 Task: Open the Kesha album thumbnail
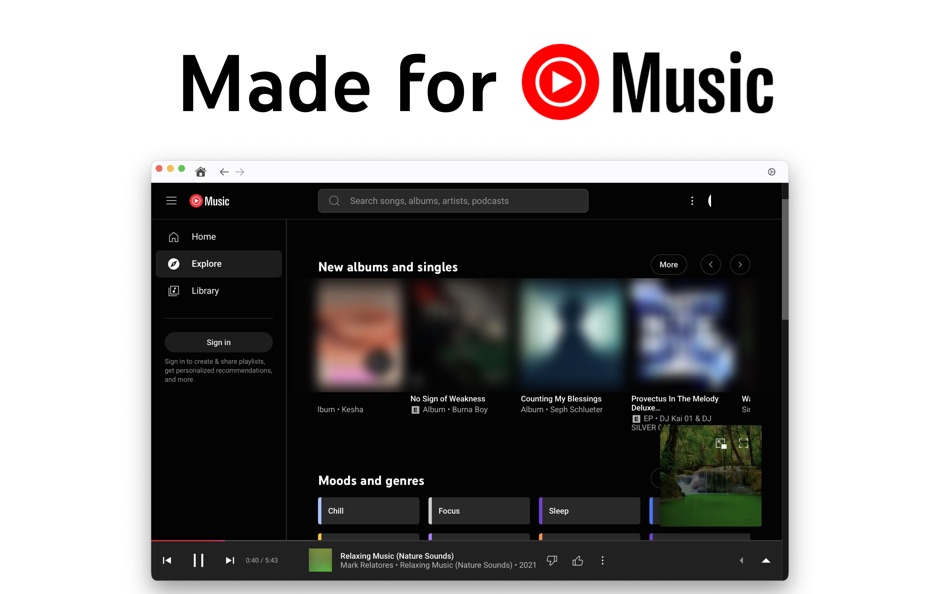click(359, 335)
